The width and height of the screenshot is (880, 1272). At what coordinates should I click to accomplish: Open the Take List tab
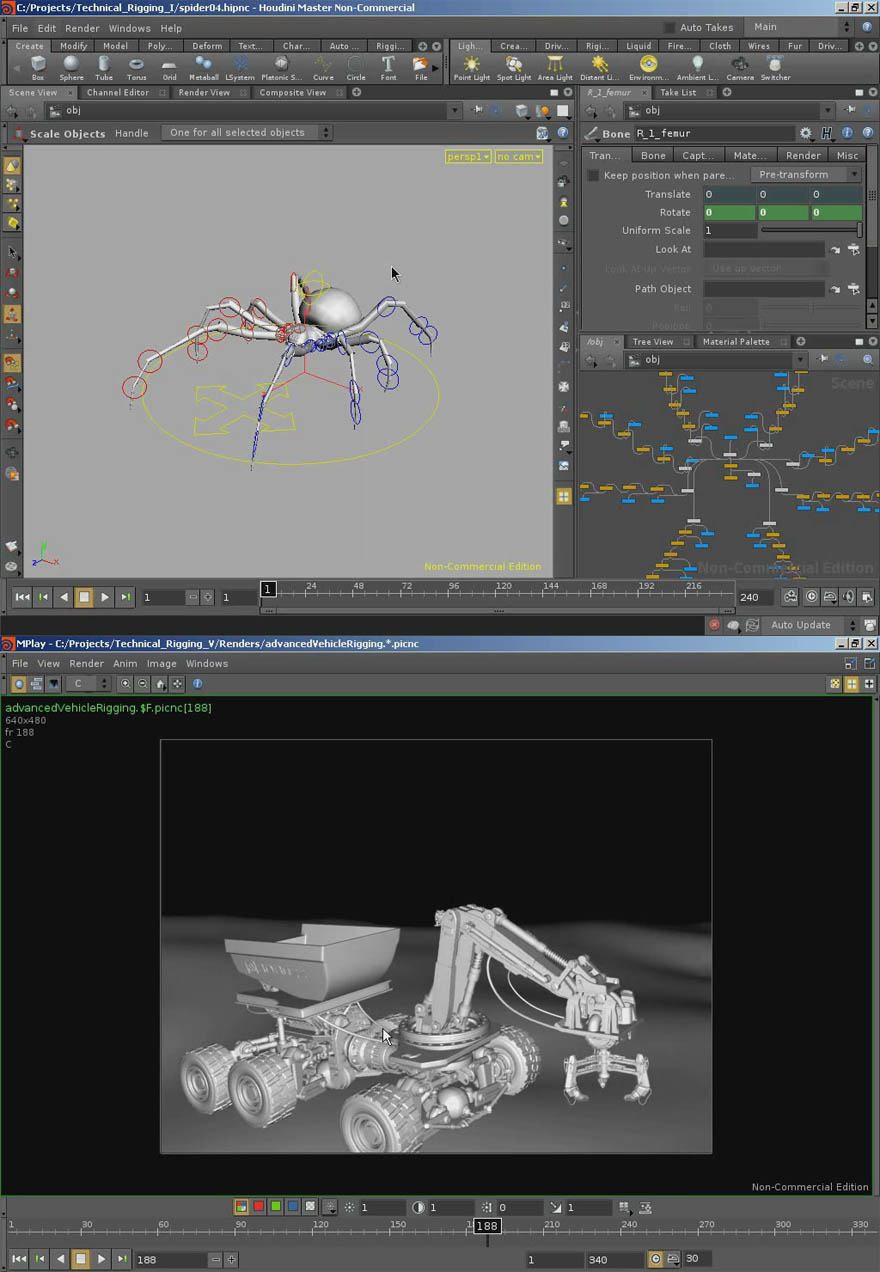pos(677,93)
